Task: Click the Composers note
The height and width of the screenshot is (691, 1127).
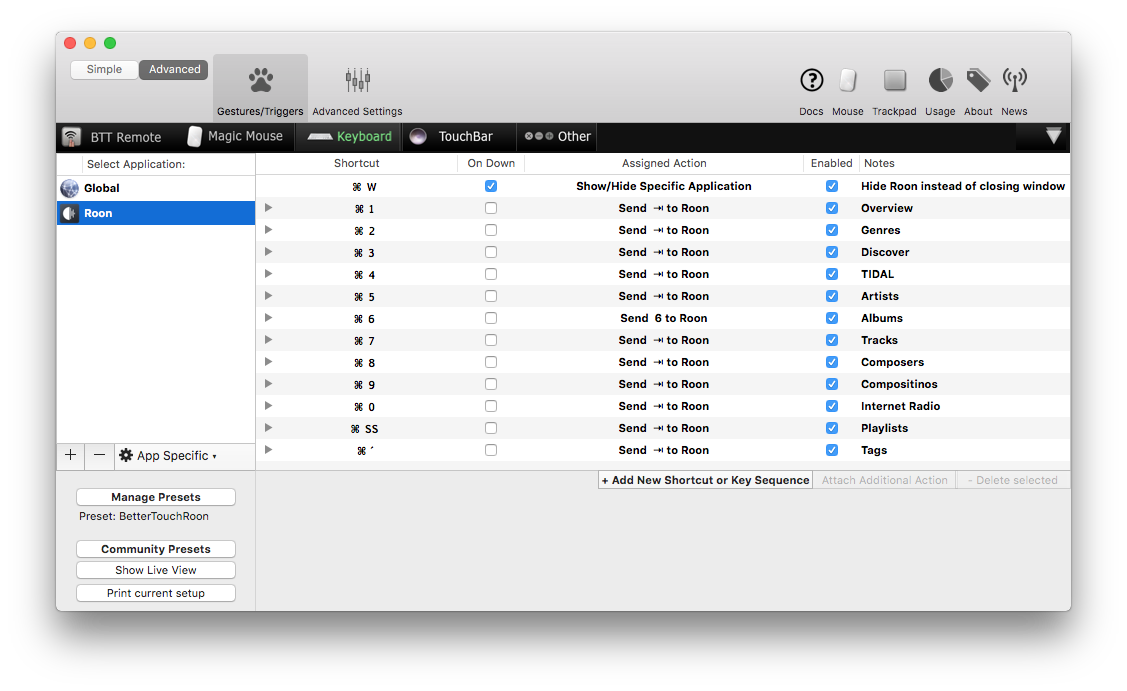Action: [893, 362]
